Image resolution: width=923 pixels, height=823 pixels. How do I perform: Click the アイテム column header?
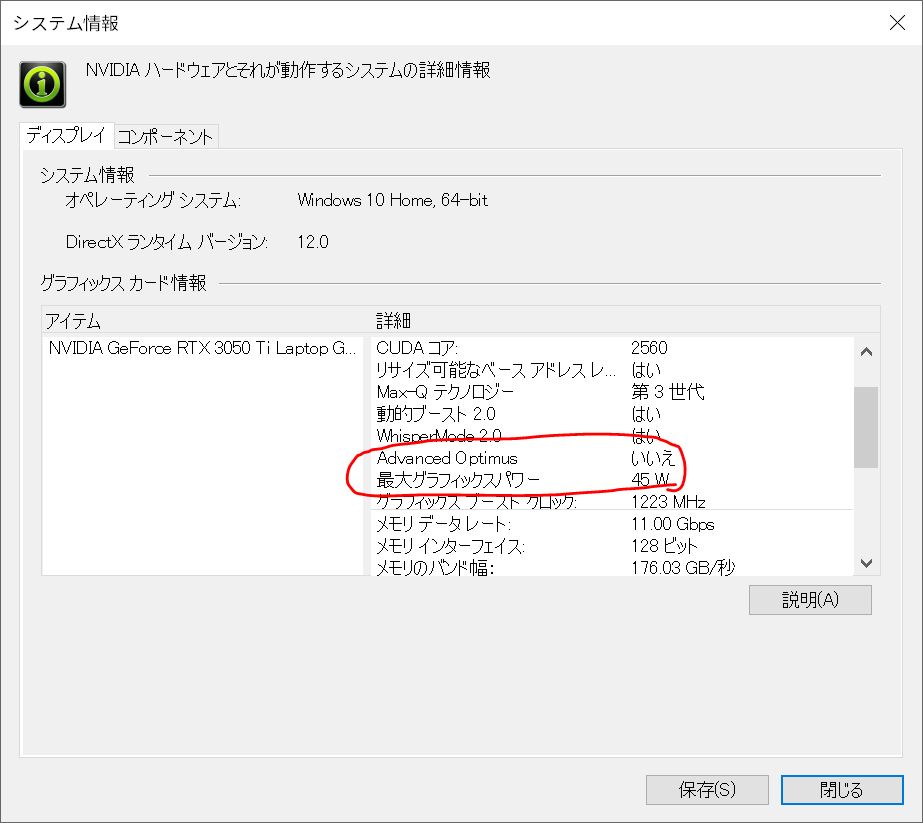(x=206, y=321)
